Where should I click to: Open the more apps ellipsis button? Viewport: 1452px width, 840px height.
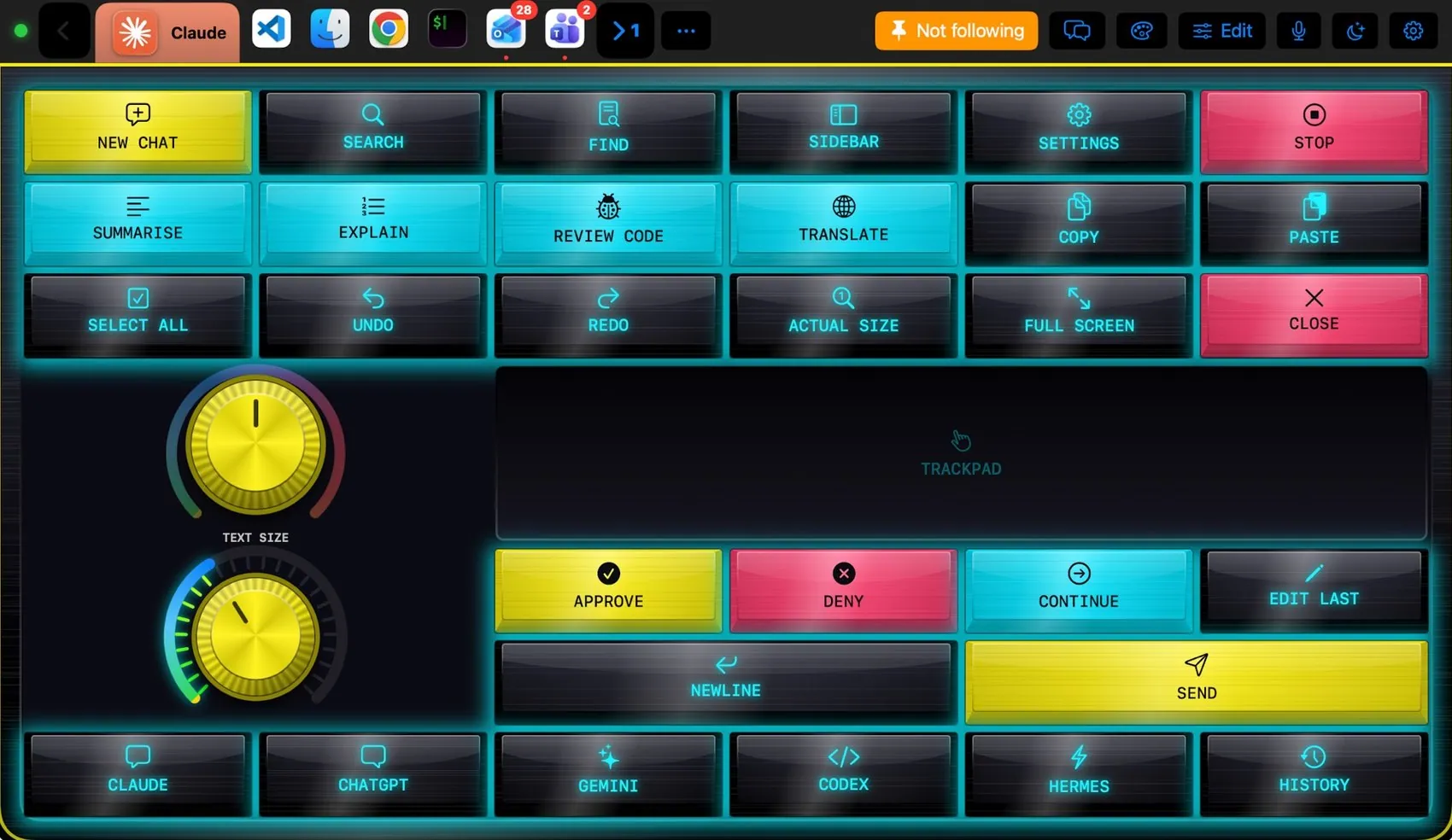pos(686,31)
